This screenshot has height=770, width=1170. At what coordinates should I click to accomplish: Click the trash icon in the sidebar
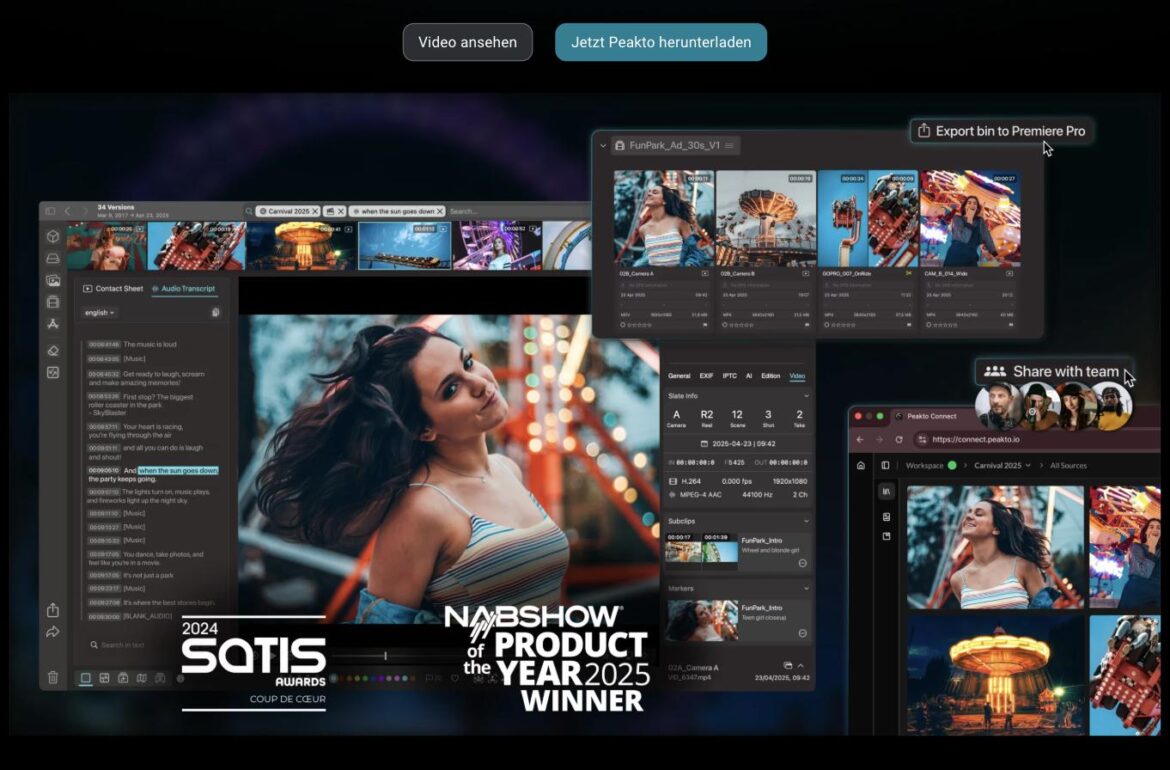pyautogui.click(x=53, y=677)
